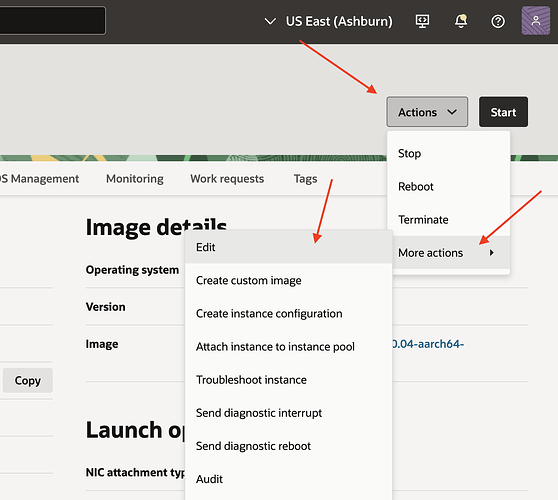Screen dimensions: 558x500
Task: Open the user profile avatar
Action: click(x=536, y=21)
